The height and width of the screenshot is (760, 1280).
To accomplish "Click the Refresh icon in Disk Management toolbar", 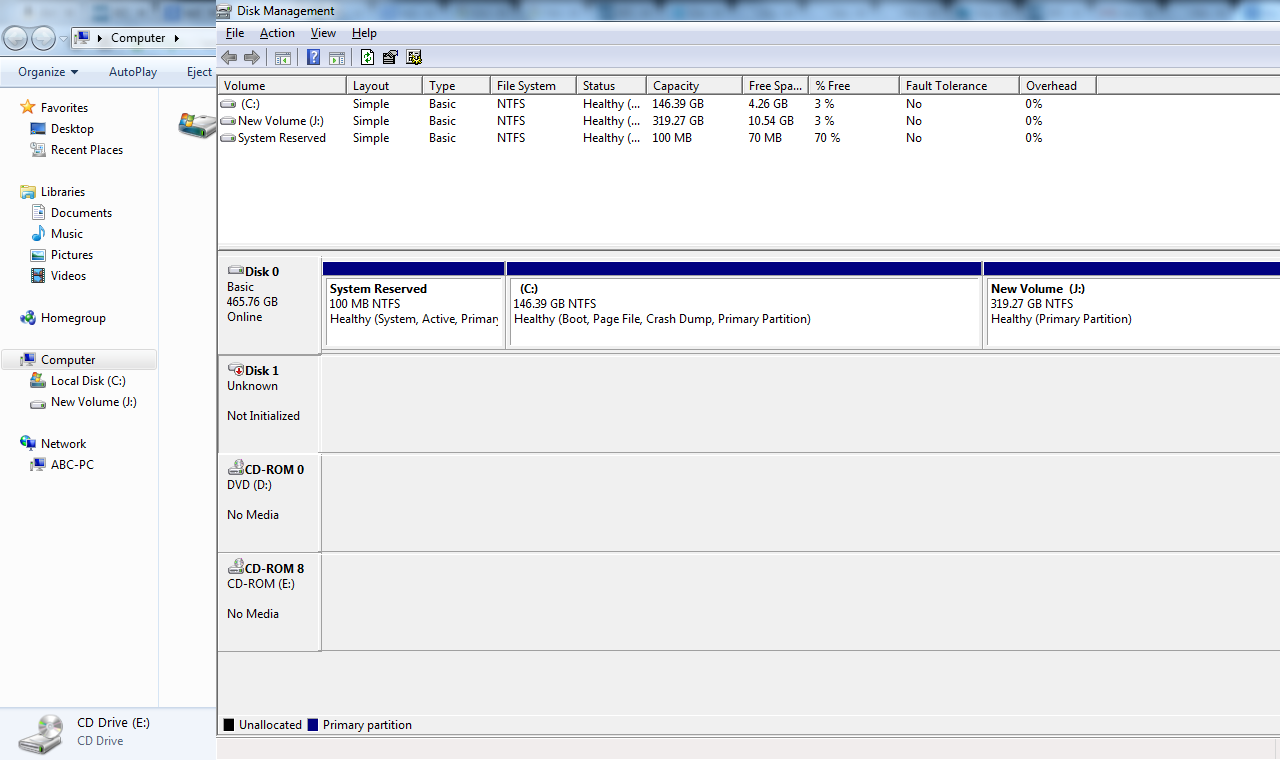I will tap(368, 57).
